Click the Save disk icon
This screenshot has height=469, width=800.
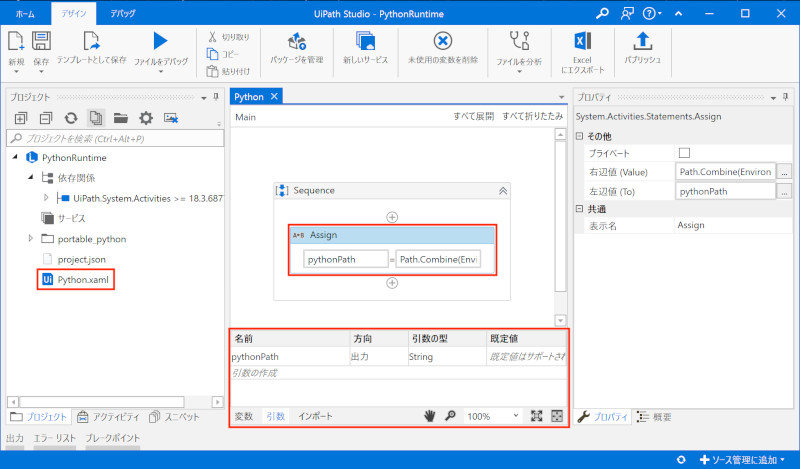[x=41, y=41]
